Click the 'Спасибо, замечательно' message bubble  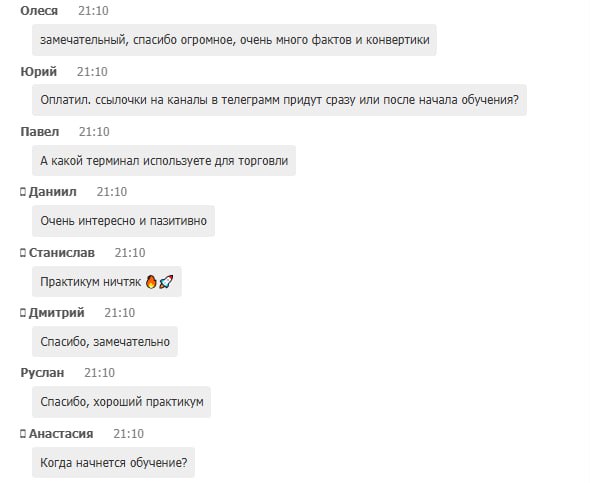[105, 342]
